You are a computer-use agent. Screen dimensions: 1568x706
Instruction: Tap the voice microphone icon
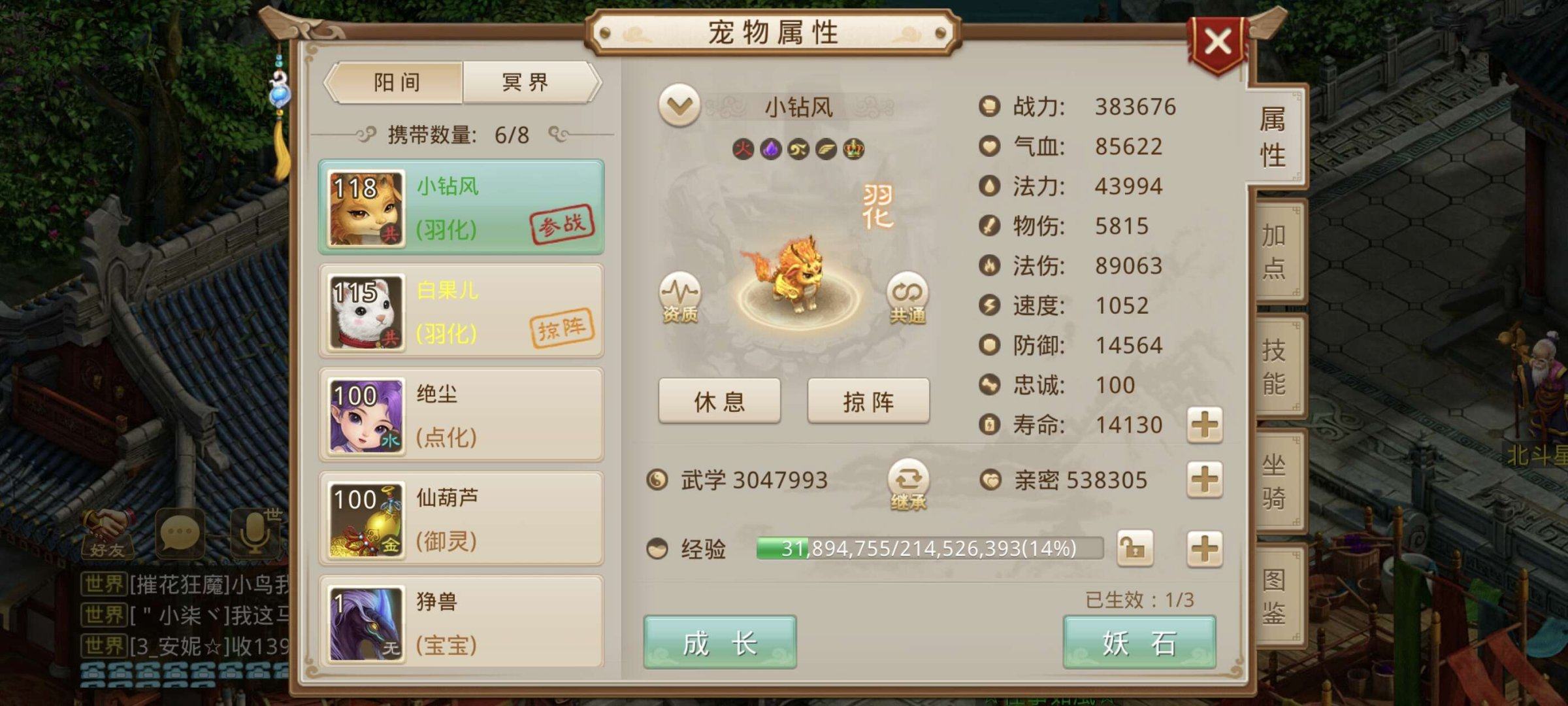[255, 531]
